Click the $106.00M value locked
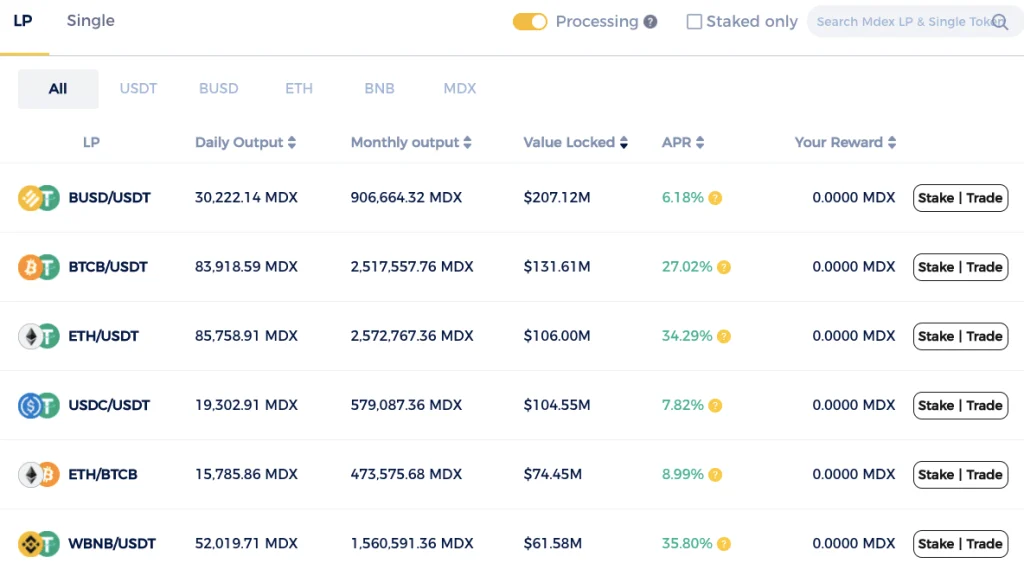 557,336
